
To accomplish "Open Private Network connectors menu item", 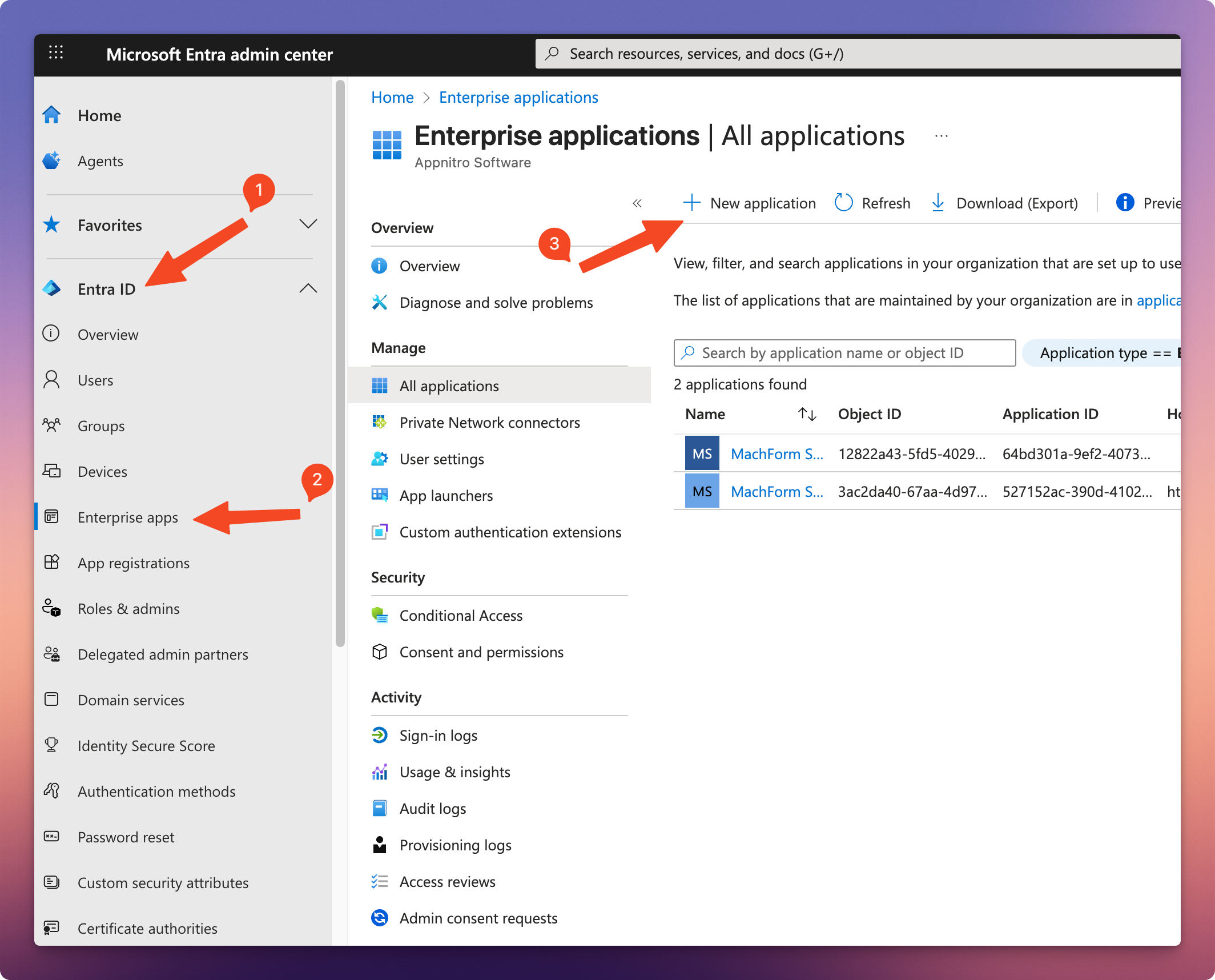I will 489,422.
